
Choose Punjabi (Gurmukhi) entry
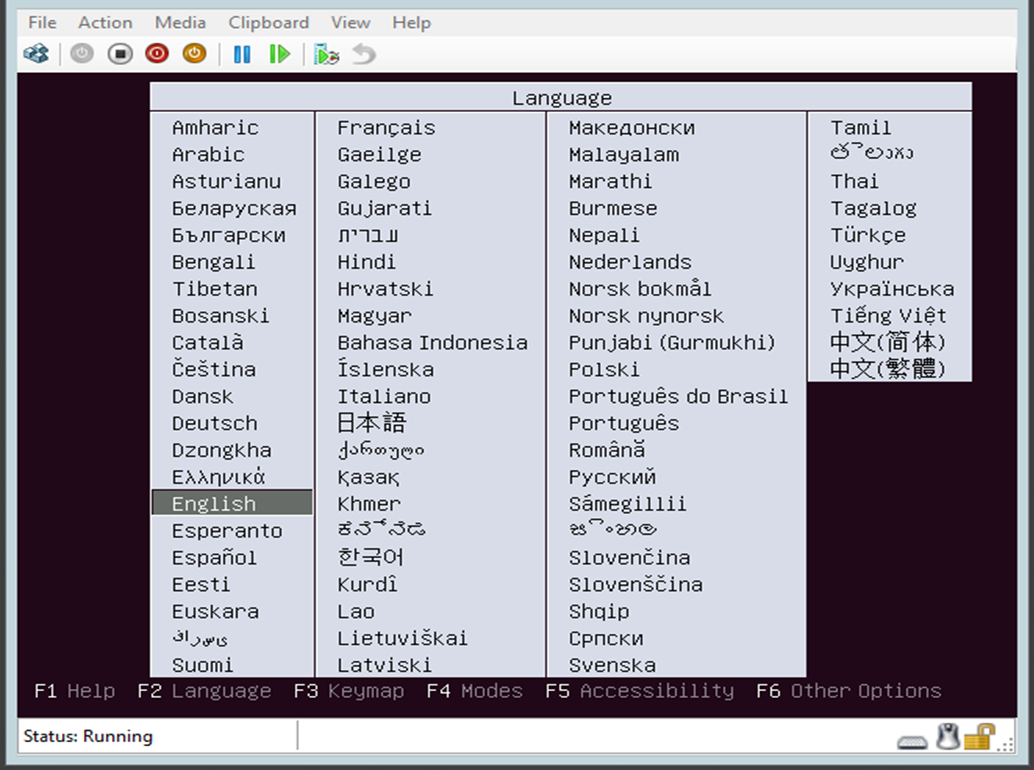[672, 343]
